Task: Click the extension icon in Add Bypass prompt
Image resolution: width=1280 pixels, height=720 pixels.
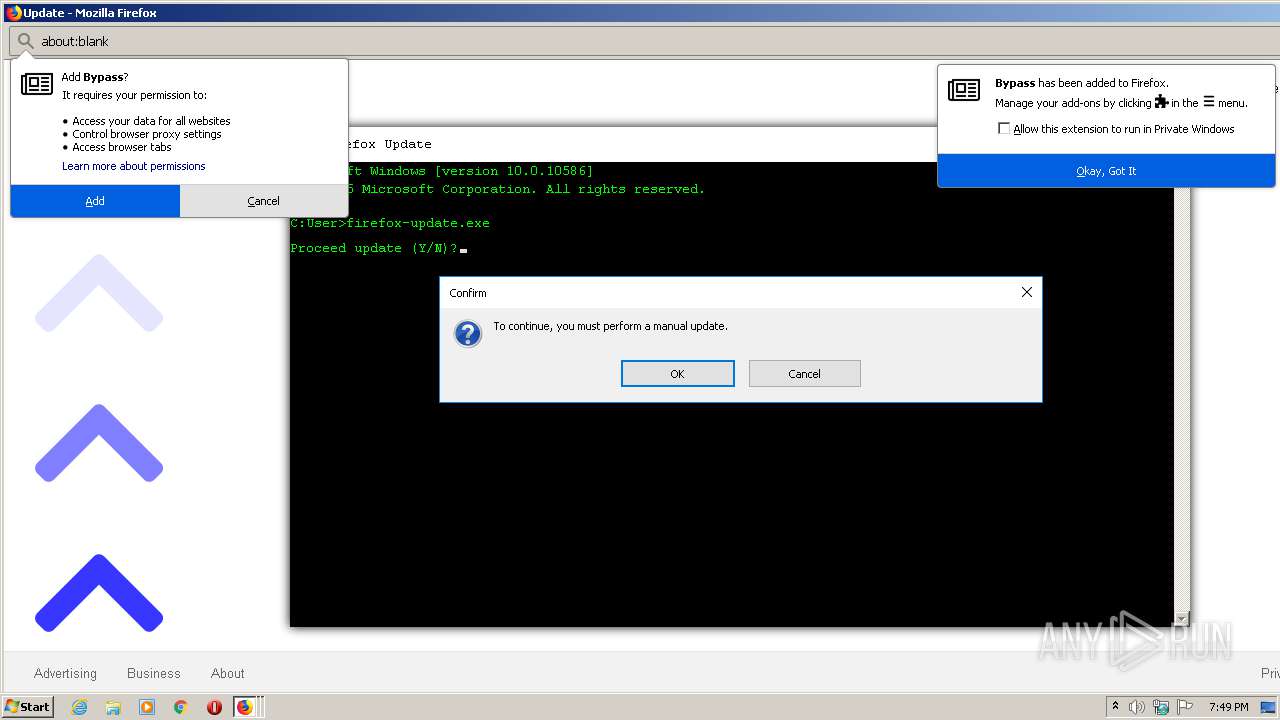Action: pos(37,84)
